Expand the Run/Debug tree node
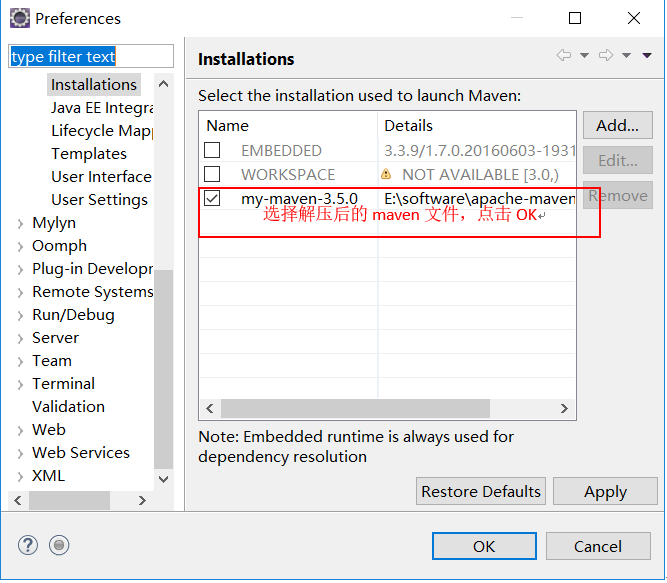Image resolution: width=667 pixels, height=583 pixels. point(20,316)
